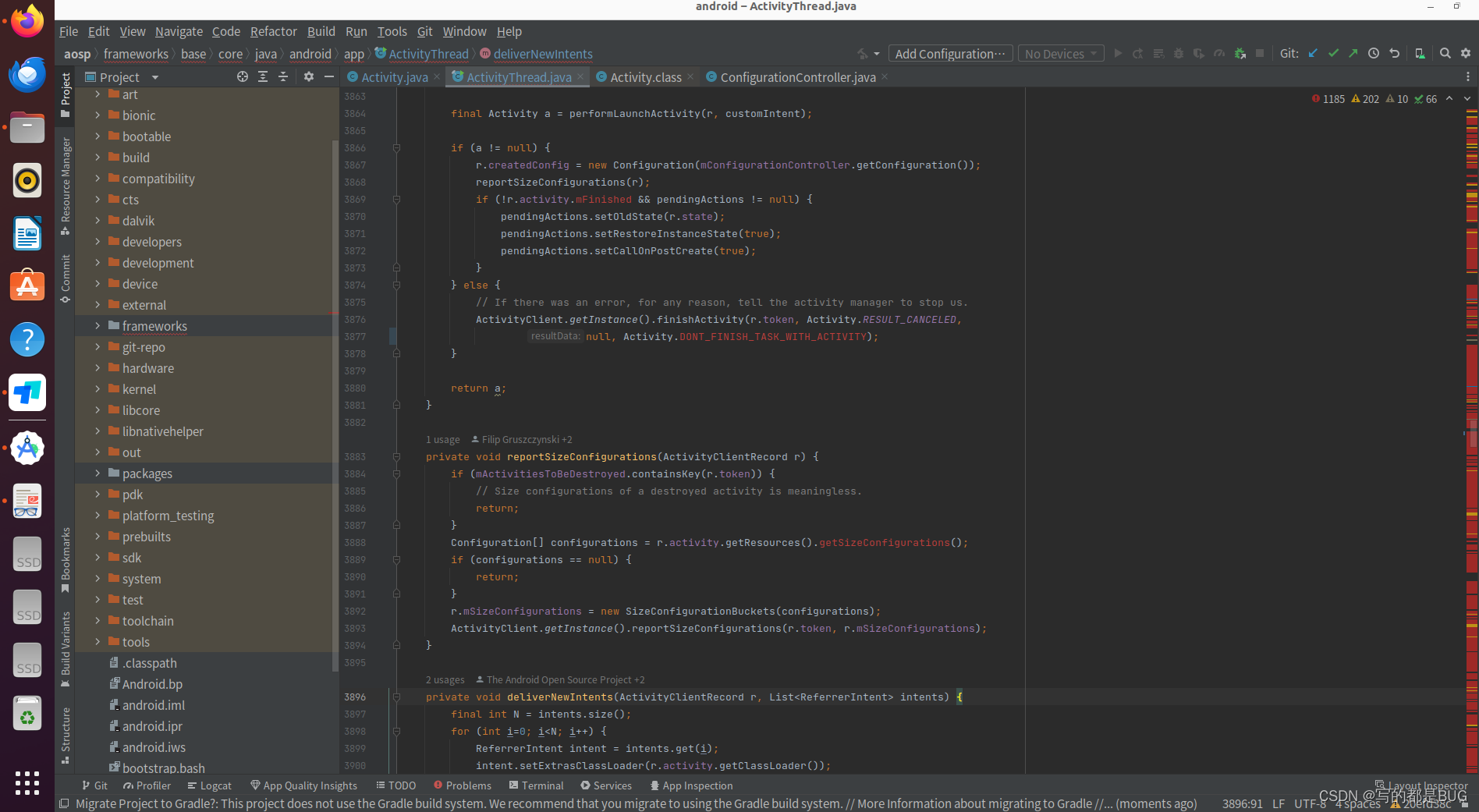The height and width of the screenshot is (812, 1479).
Task: Click the Run play icon
Action: pos(1118,54)
